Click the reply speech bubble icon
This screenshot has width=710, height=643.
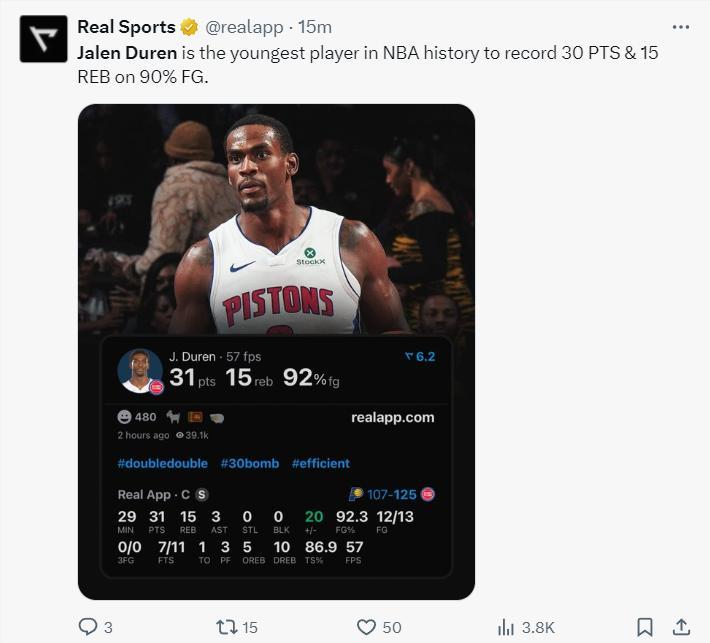coord(89,627)
